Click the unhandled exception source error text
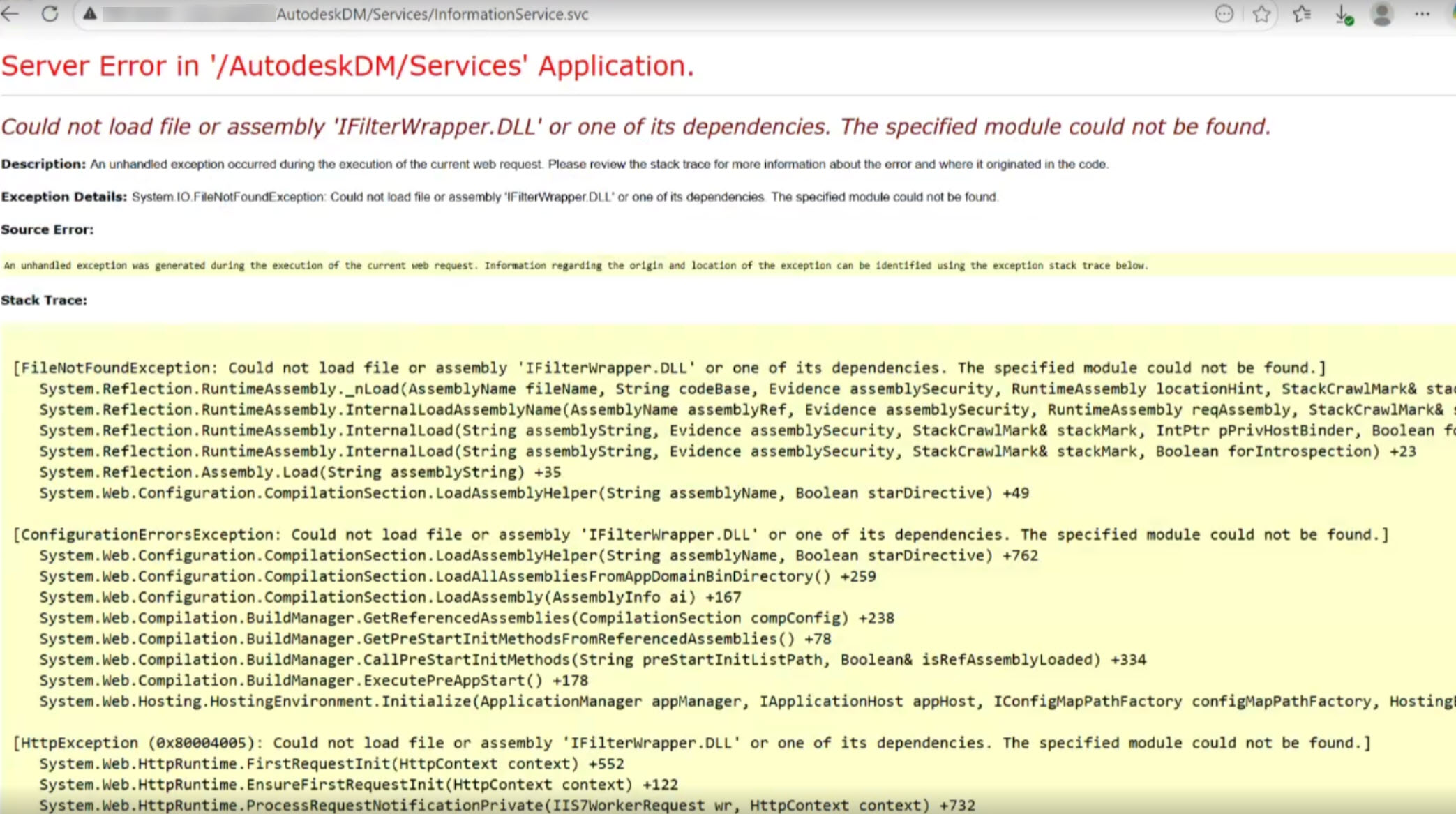 pos(576,265)
